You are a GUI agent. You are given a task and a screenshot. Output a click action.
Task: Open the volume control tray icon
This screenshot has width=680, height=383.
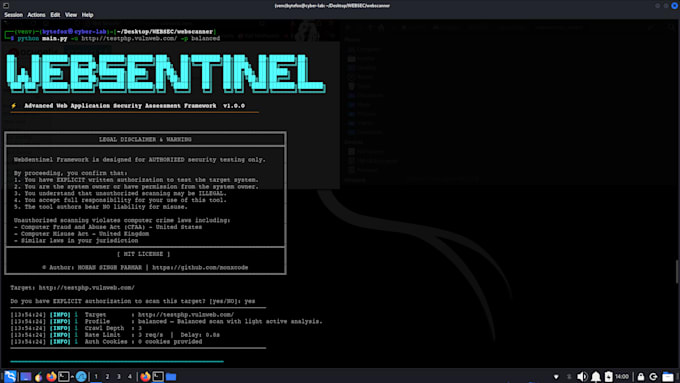coord(582,376)
